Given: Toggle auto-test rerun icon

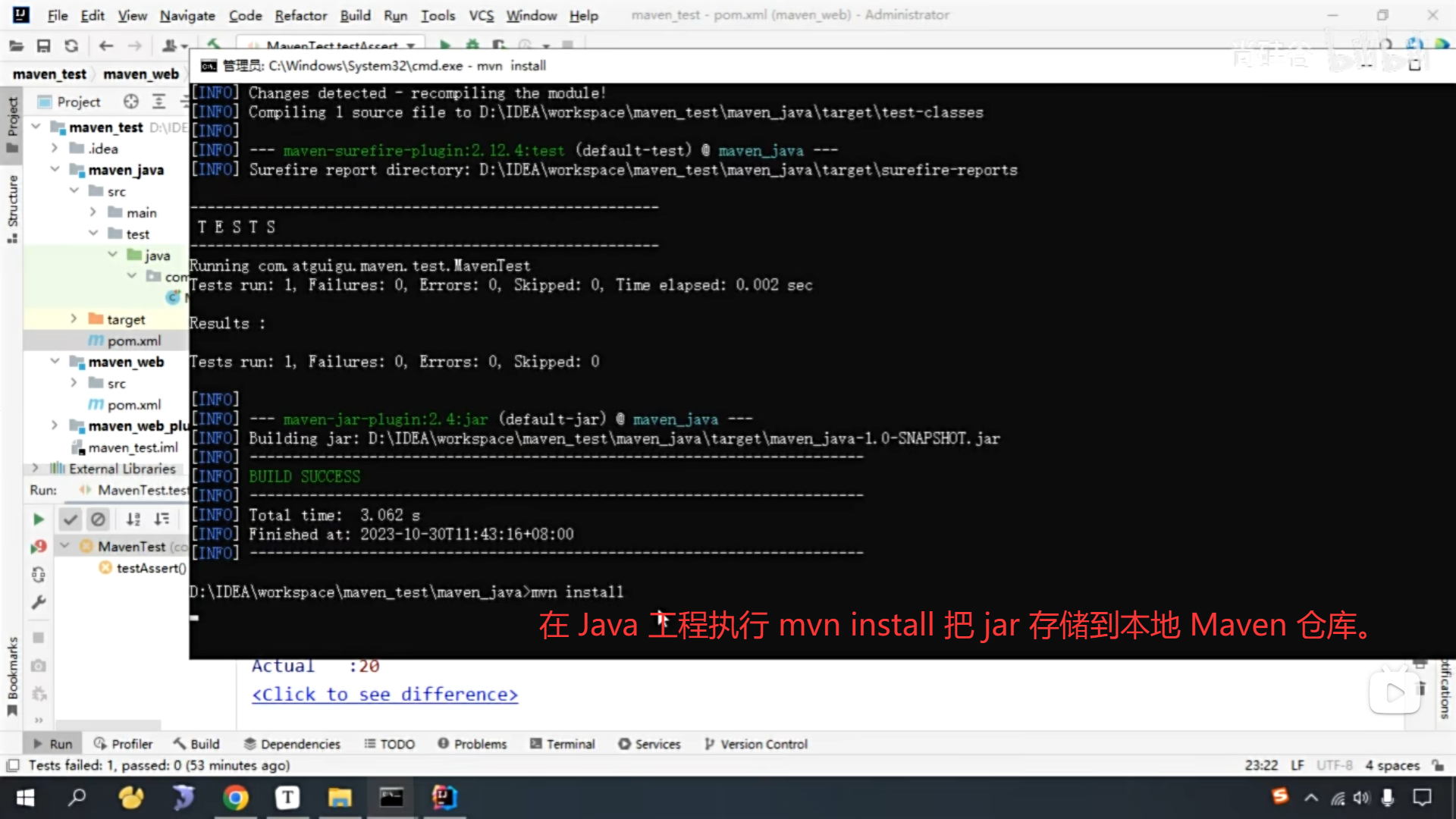Looking at the screenshot, I should click(x=39, y=575).
